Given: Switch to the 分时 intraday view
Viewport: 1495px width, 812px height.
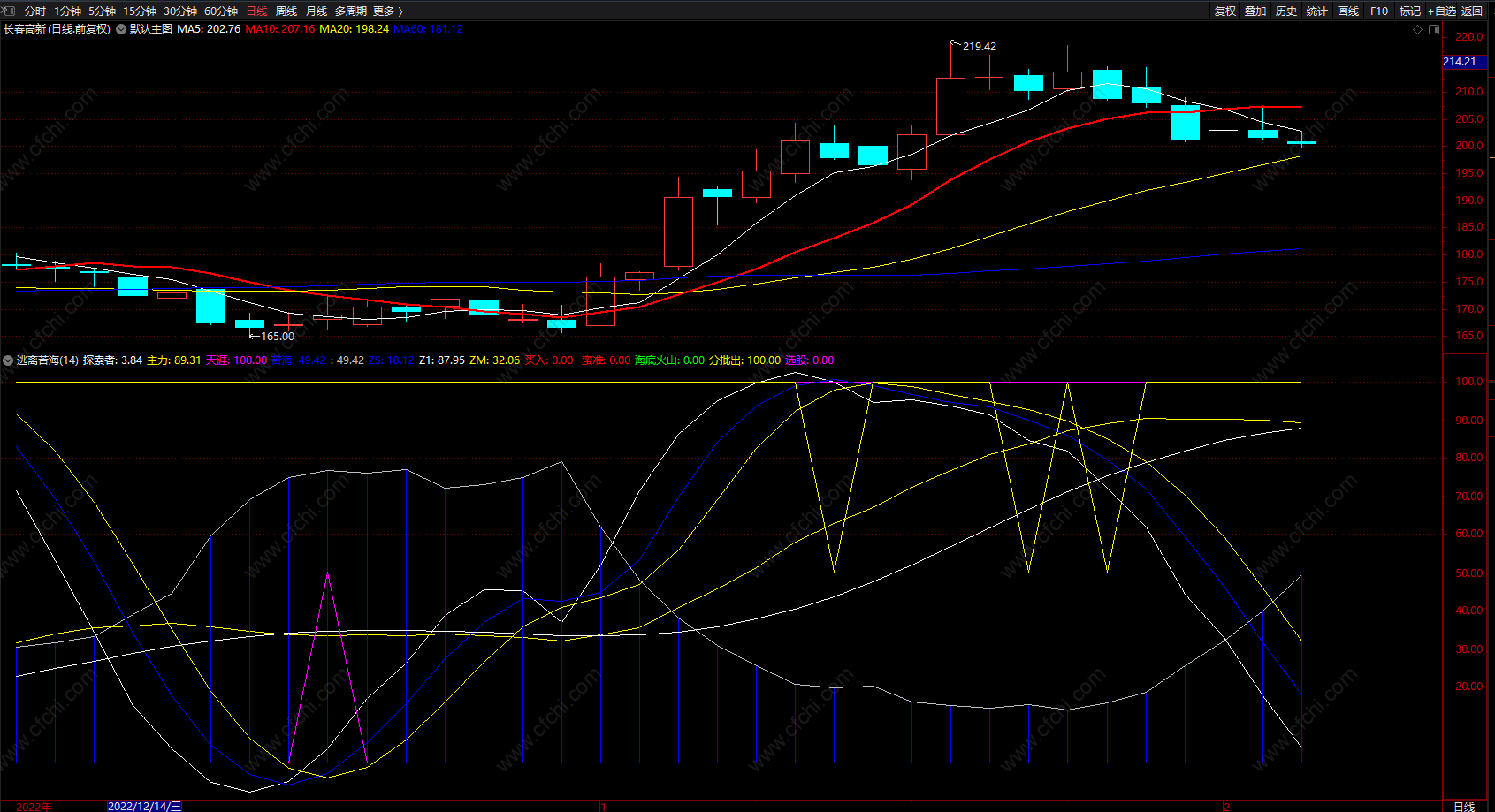Looking at the screenshot, I should point(35,11).
